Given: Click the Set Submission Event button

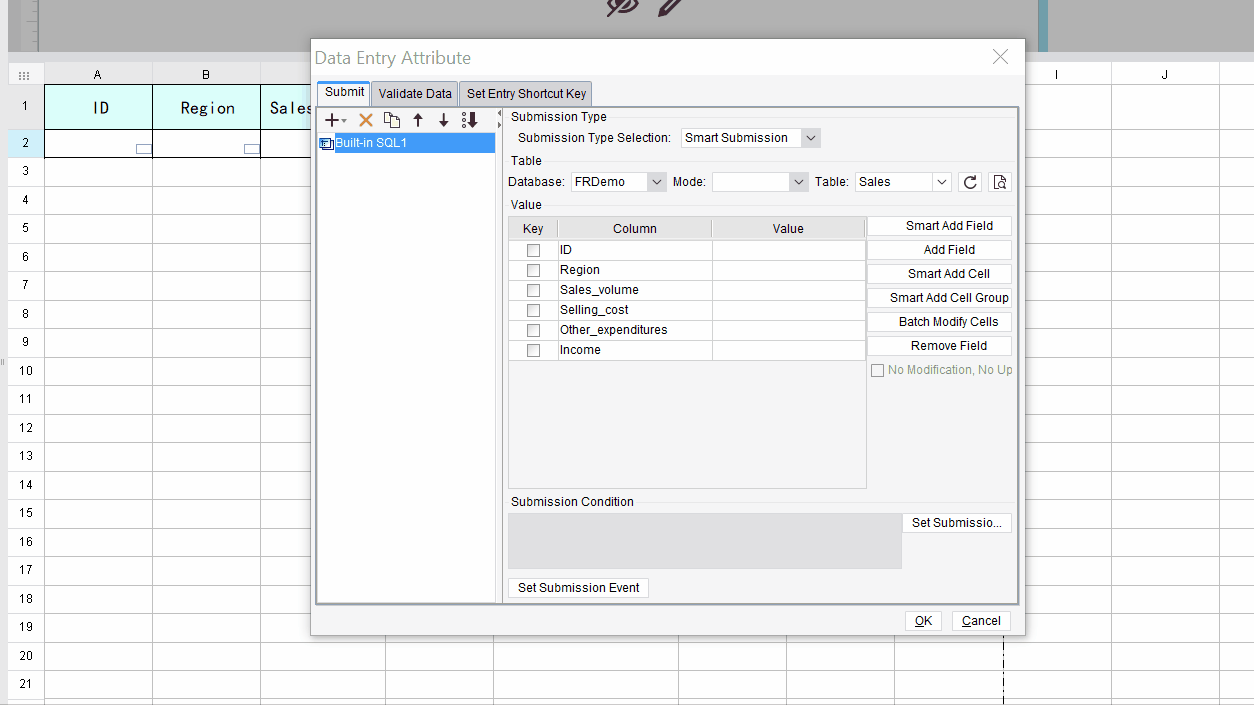Looking at the screenshot, I should click(x=578, y=588).
